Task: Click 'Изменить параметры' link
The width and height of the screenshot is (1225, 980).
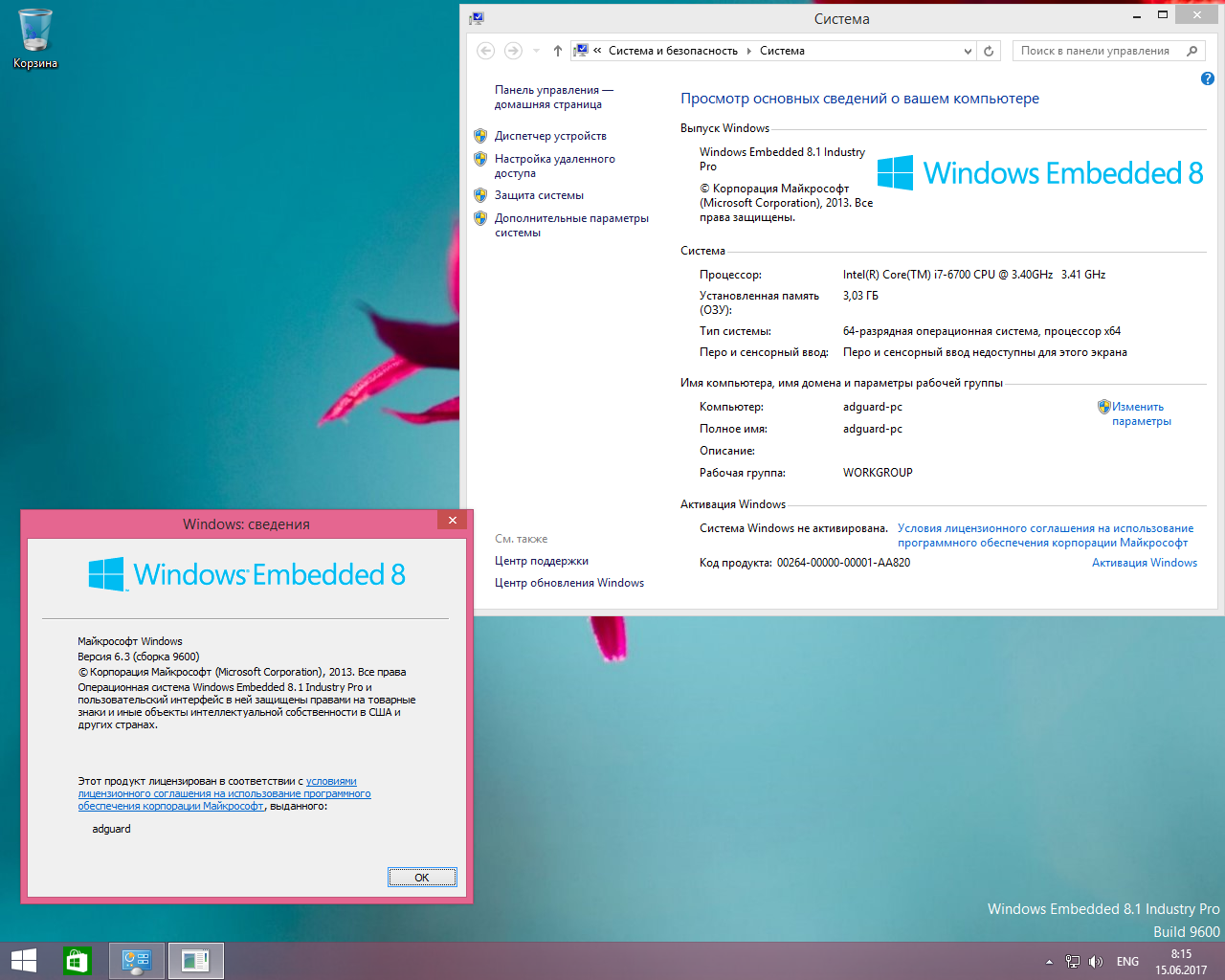Action: [x=1141, y=413]
